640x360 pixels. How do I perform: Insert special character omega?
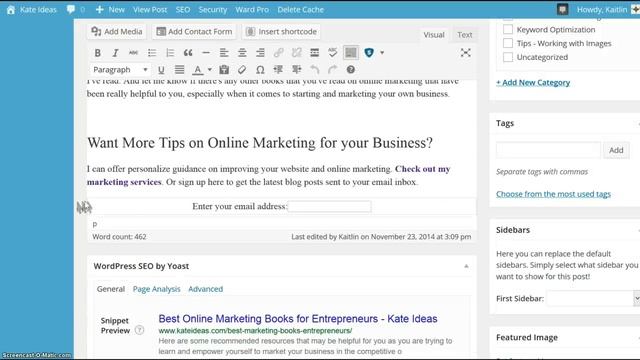(260, 70)
